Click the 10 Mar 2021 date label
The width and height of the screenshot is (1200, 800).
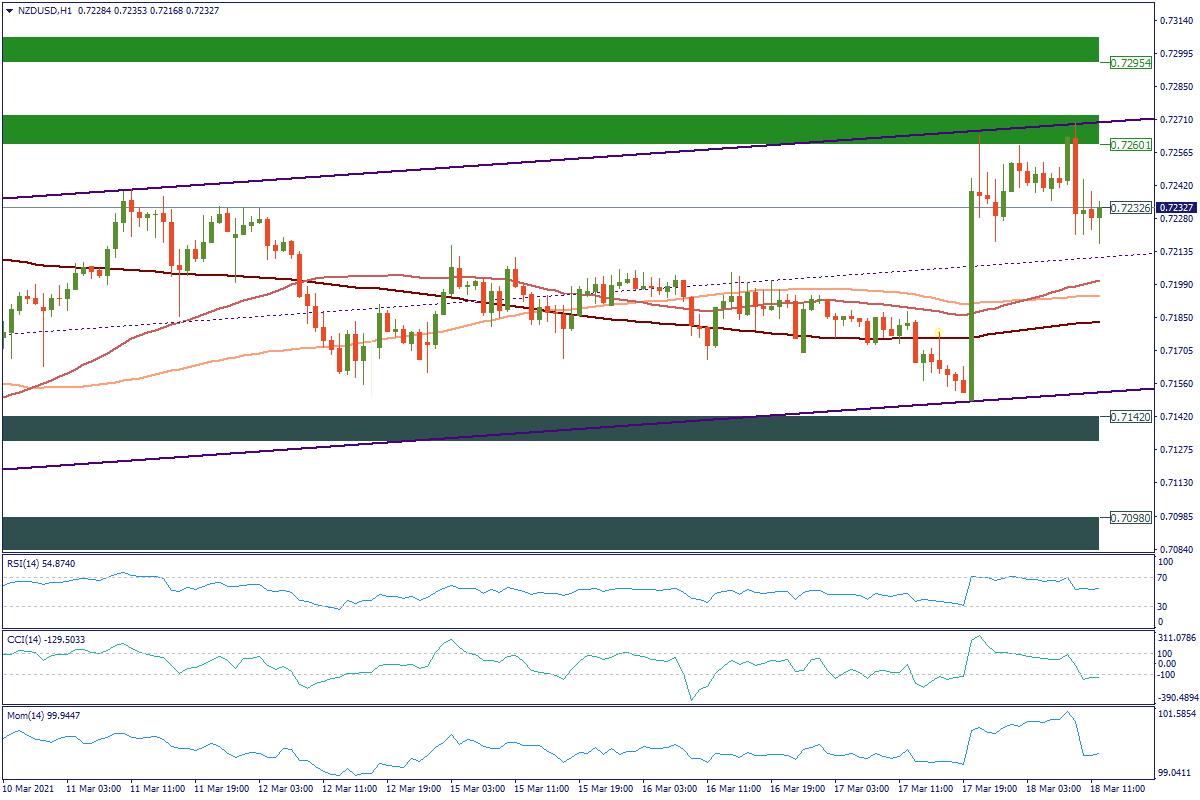(27, 789)
